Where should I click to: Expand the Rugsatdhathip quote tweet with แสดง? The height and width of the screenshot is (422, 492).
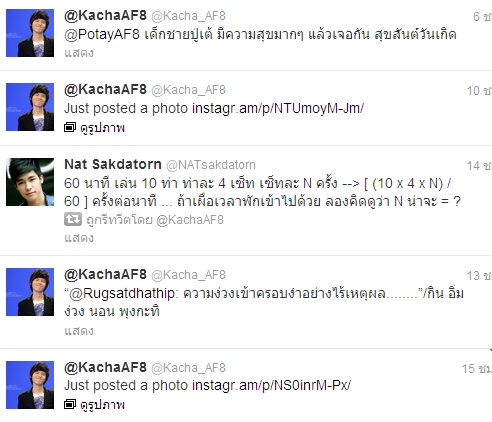click(79, 331)
